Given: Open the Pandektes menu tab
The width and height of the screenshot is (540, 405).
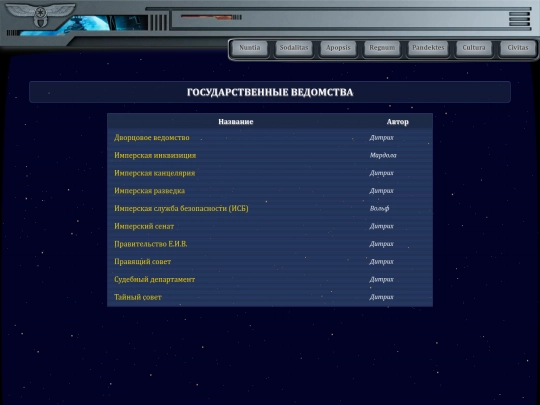Looking at the screenshot, I should [428, 48].
